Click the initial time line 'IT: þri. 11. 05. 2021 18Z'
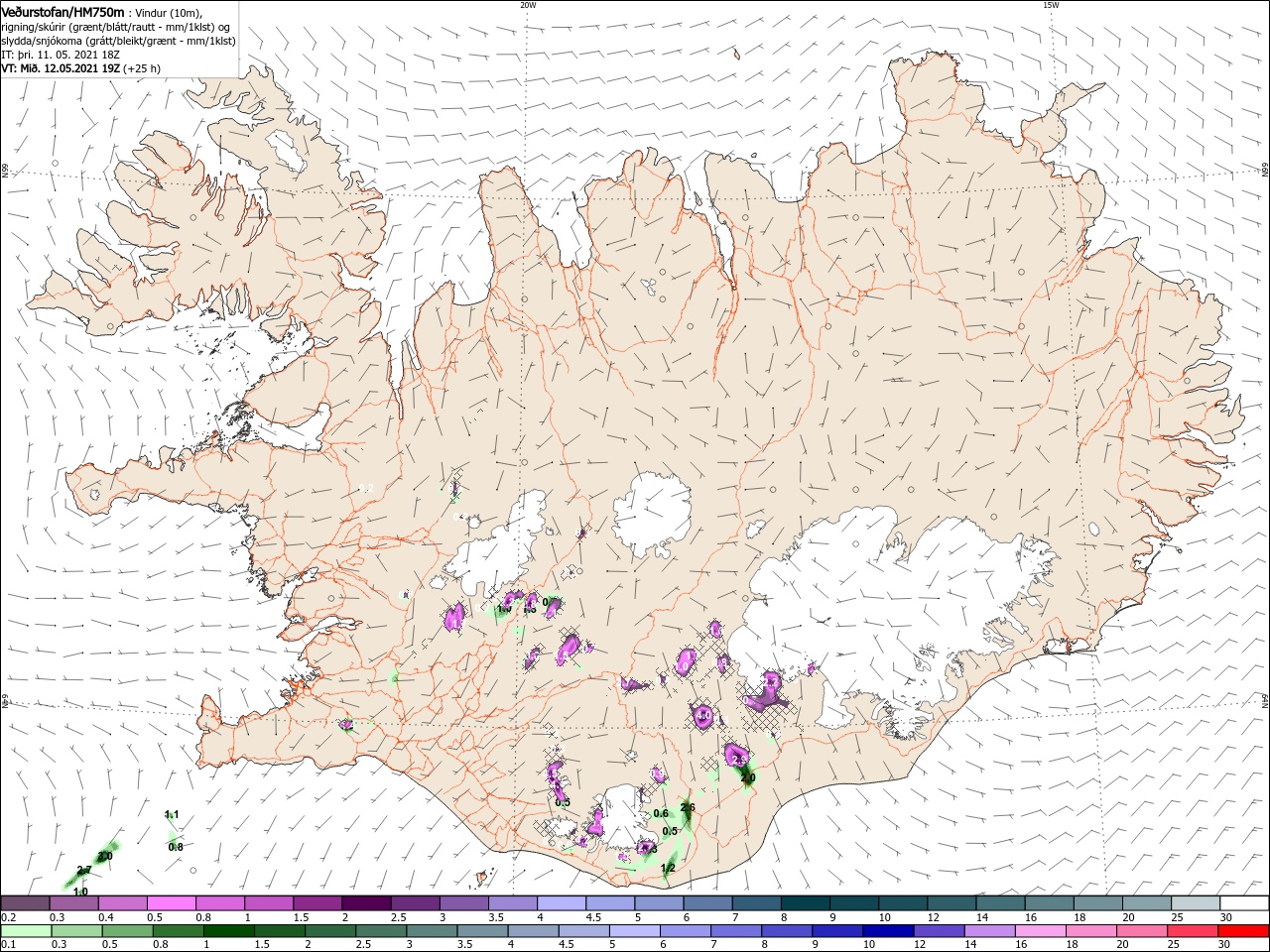Viewport: 1270px width, 952px height. [x=61, y=55]
